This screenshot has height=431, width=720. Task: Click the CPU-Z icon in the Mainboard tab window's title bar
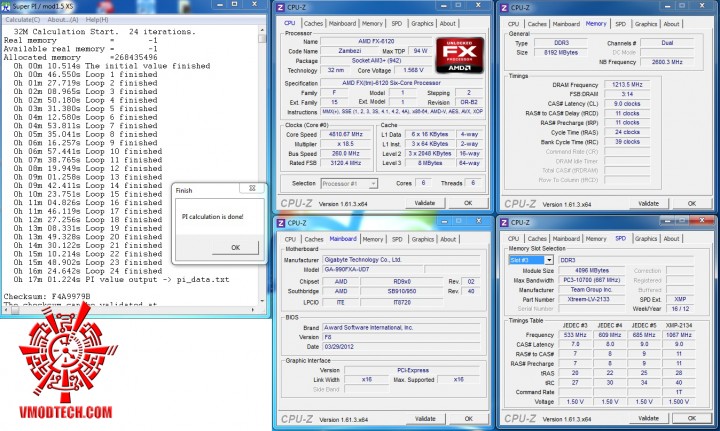coord(281,223)
